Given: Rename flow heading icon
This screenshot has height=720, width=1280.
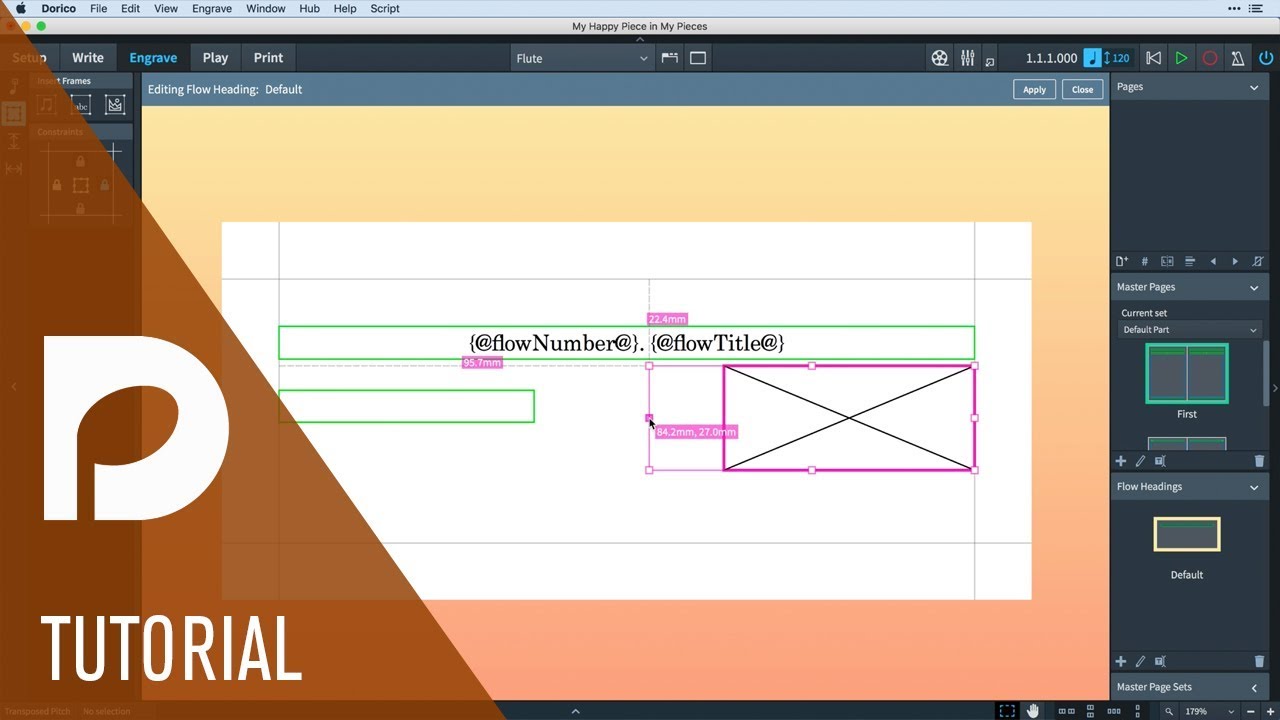Looking at the screenshot, I should coord(1160,661).
